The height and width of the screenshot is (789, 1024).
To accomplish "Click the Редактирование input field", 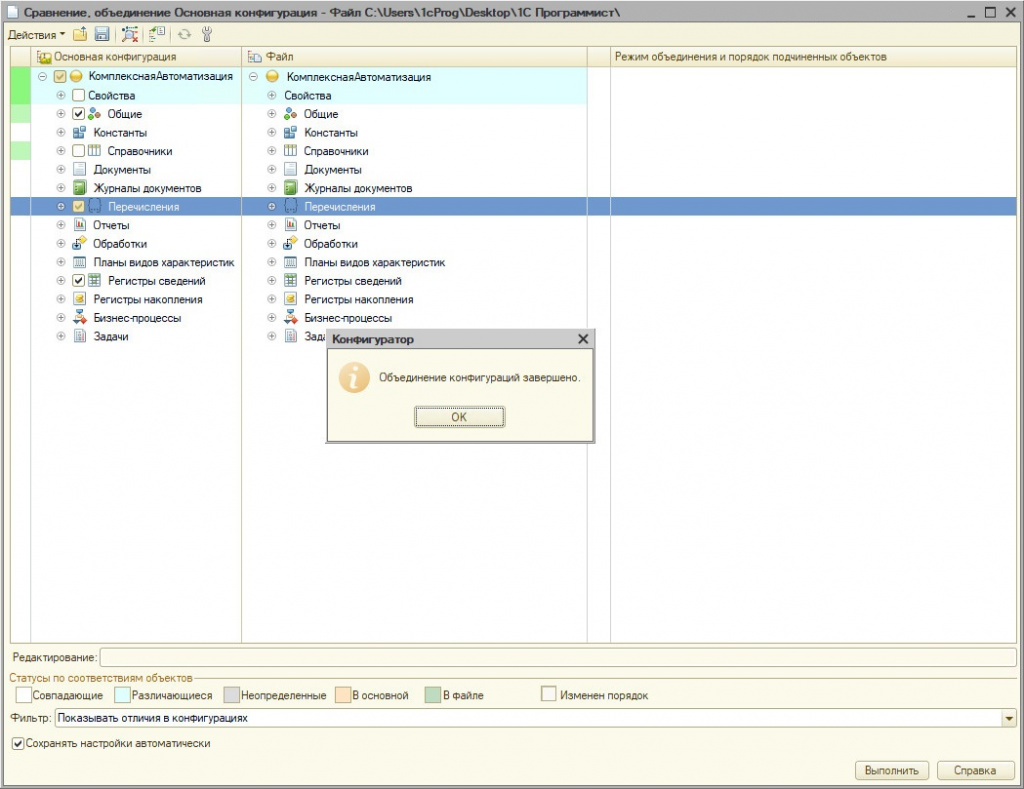I will [x=557, y=657].
